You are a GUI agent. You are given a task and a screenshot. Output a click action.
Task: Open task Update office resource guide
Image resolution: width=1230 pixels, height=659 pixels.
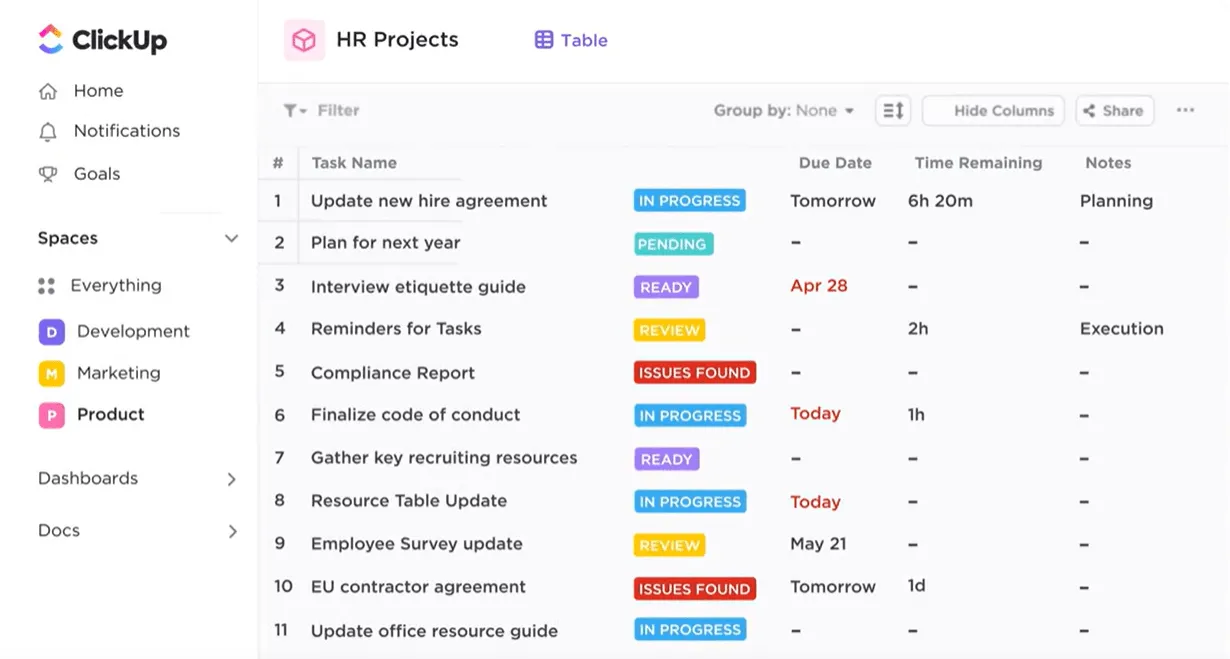click(x=434, y=631)
